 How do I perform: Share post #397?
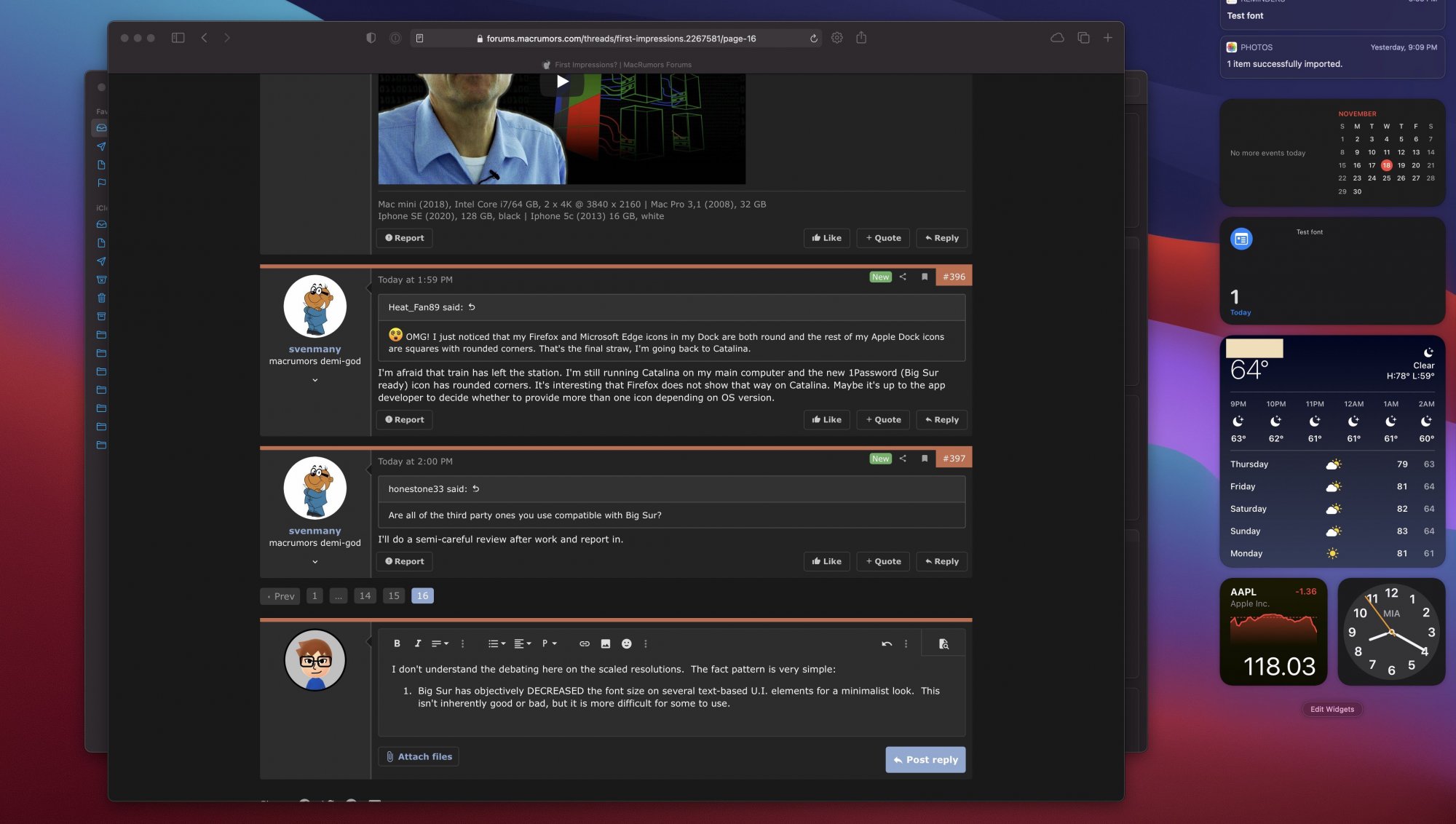903,459
